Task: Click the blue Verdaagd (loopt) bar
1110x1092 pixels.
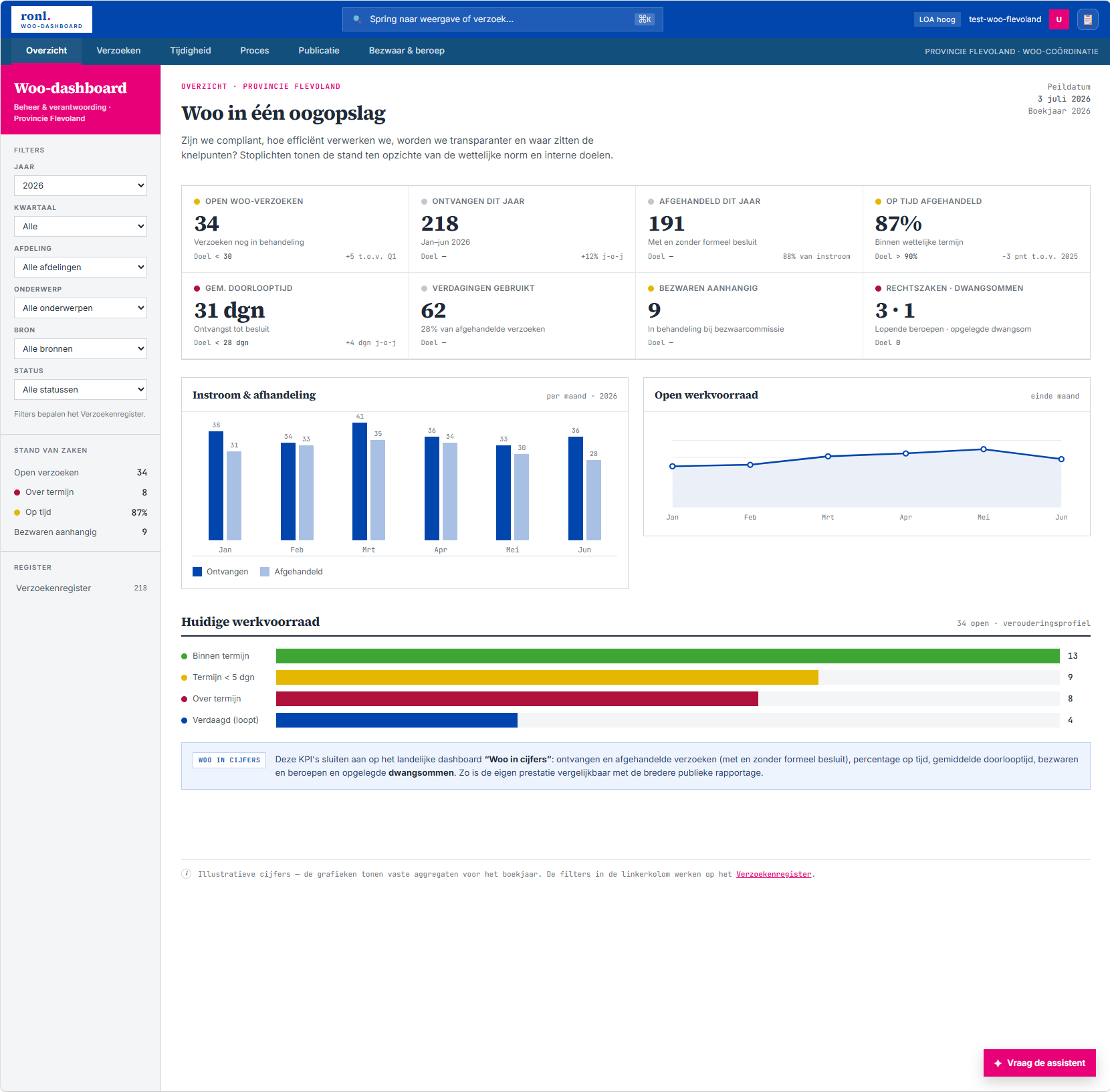Action: pyautogui.click(x=397, y=720)
